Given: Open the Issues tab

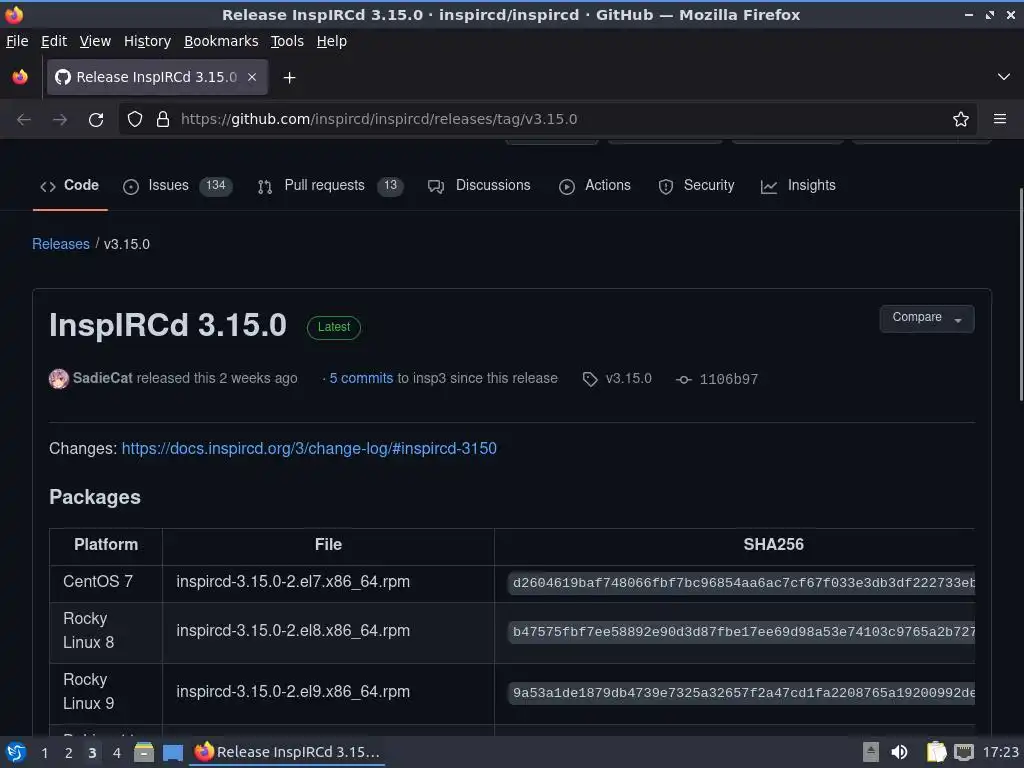Looking at the screenshot, I should (178, 185).
